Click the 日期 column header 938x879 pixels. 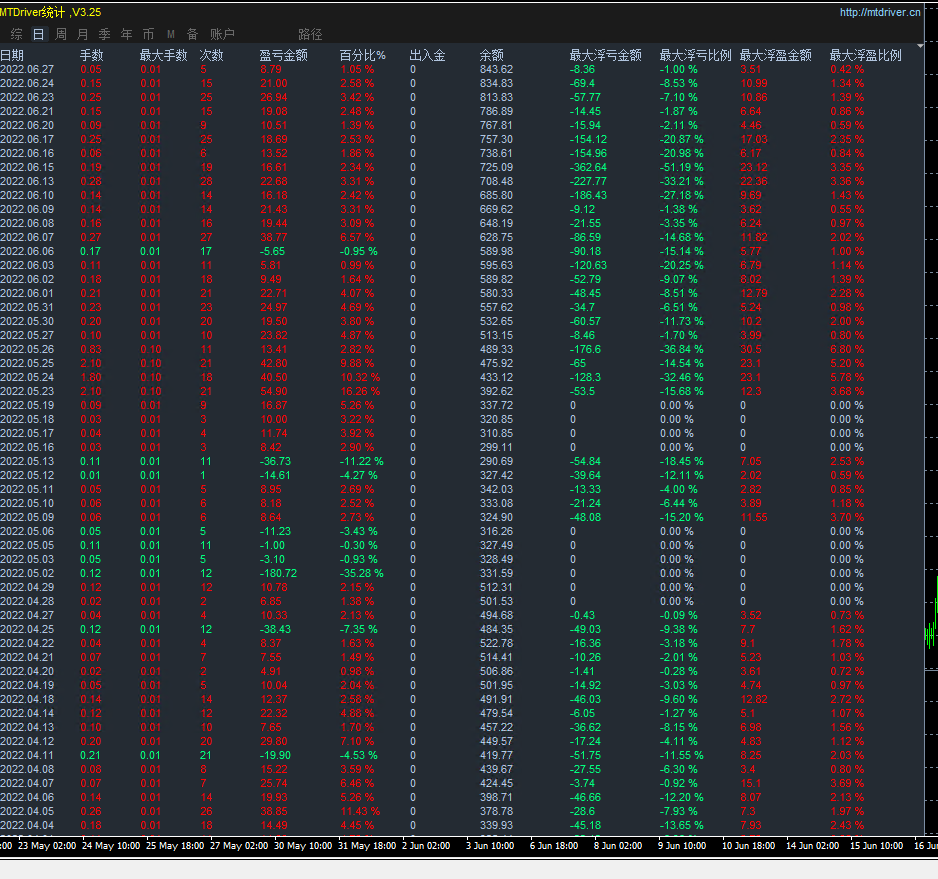(x=12, y=56)
